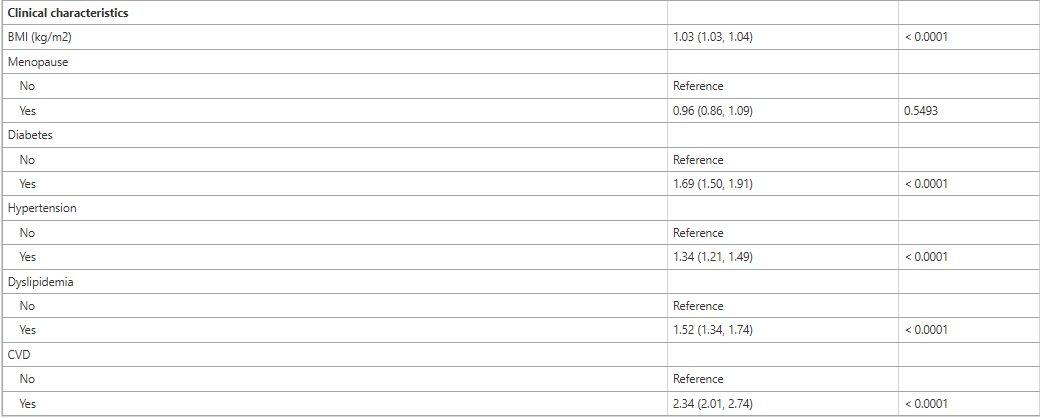1040x419 pixels.
Task: Click the BMI (kg/m2) row label
Action: pyautogui.click(x=40, y=38)
